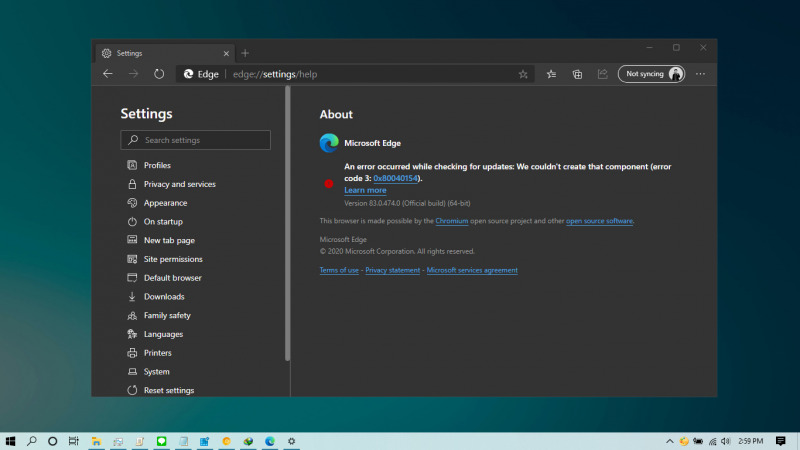Close the Settings tab
The width and height of the screenshot is (800, 450).
pos(226,54)
